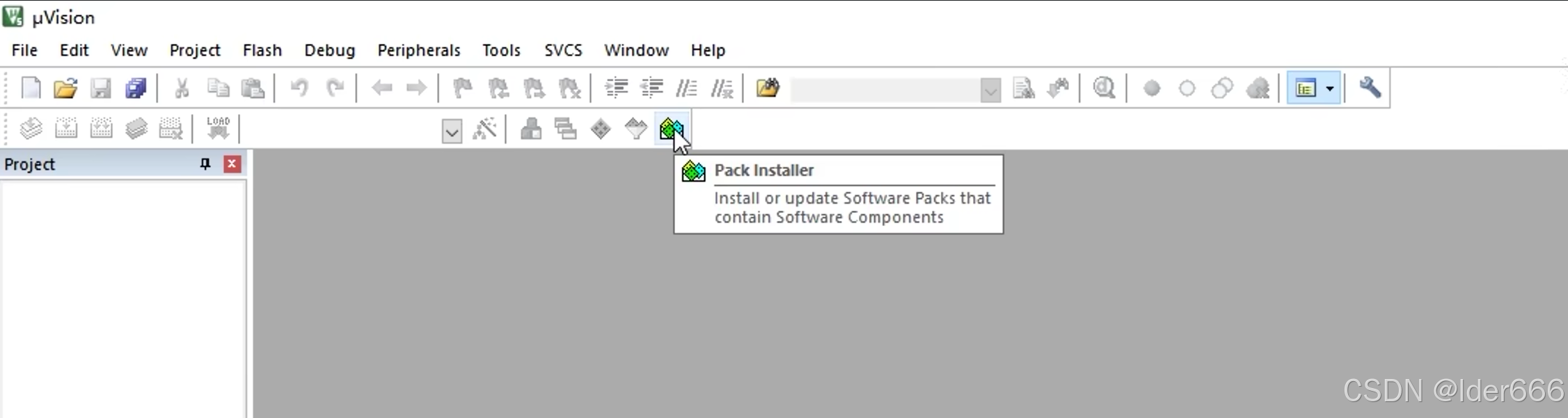The width and height of the screenshot is (1568, 418).
Task: Cut the selection with the scissors icon
Action: pyautogui.click(x=182, y=88)
